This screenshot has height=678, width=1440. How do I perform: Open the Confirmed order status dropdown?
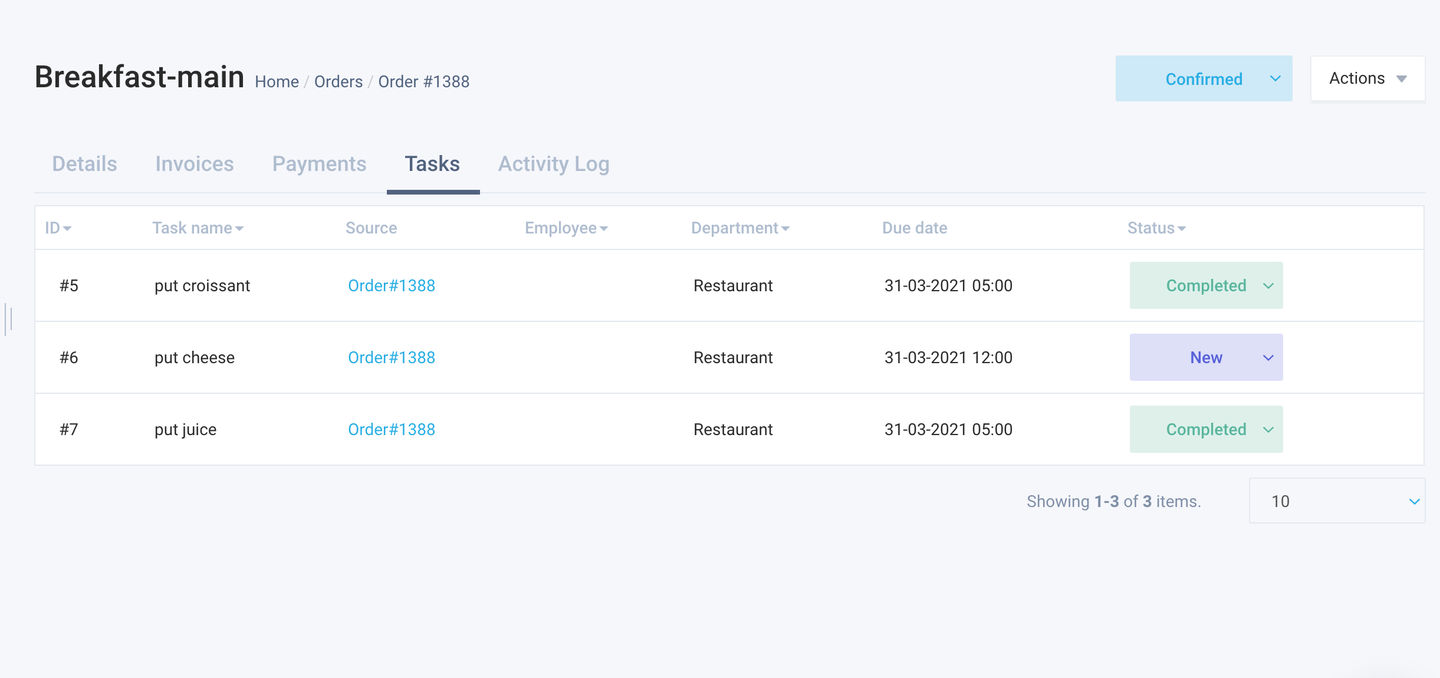coord(1204,79)
